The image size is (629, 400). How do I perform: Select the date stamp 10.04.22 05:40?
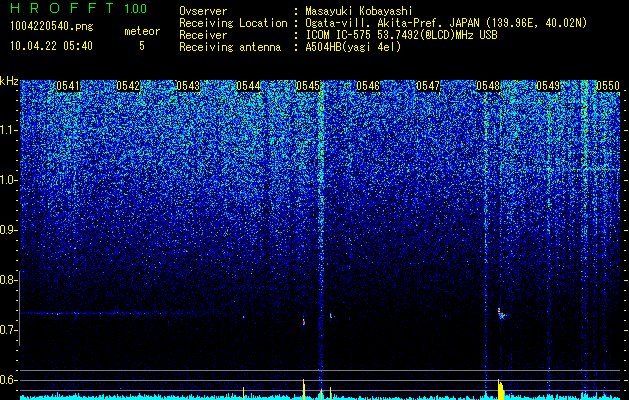(51, 46)
